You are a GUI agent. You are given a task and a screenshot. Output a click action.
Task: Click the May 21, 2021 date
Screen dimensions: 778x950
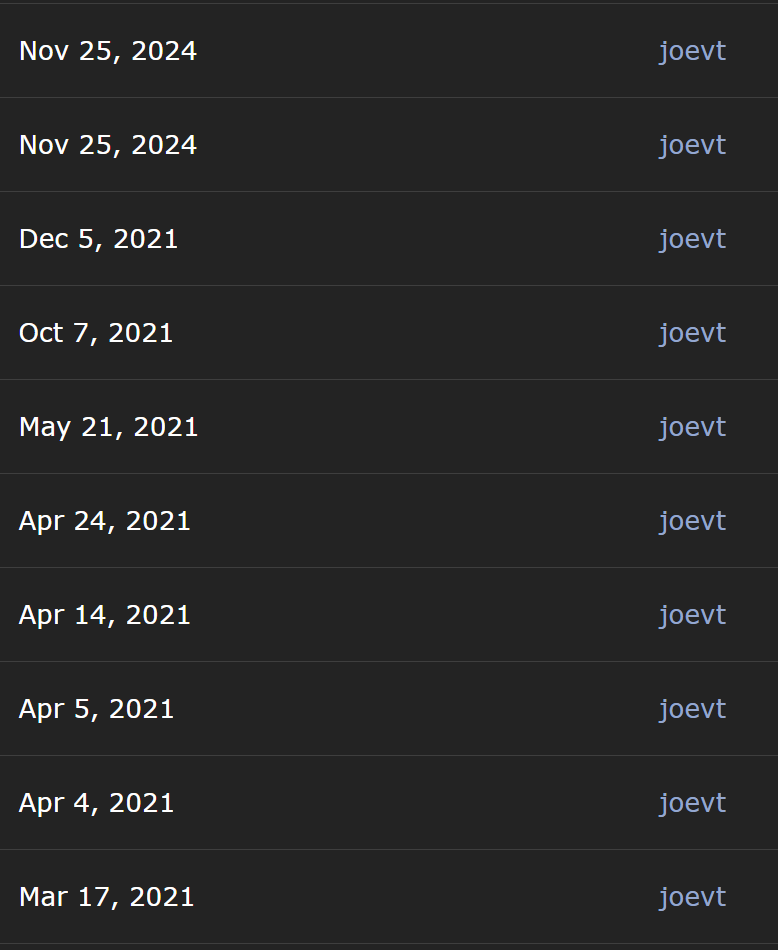[108, 427]
